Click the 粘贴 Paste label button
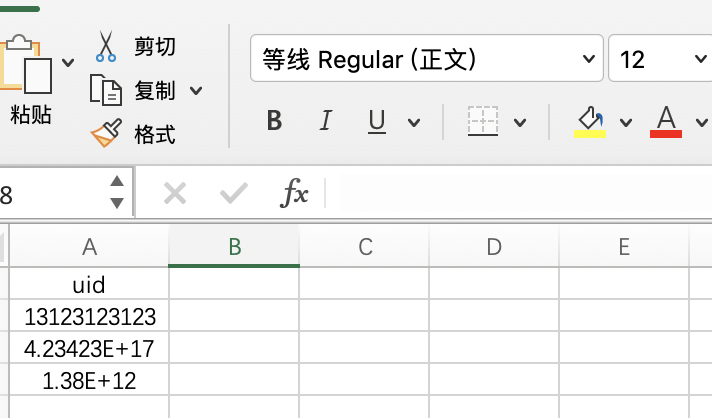This screenshot has height=418, width=712. 30,114
